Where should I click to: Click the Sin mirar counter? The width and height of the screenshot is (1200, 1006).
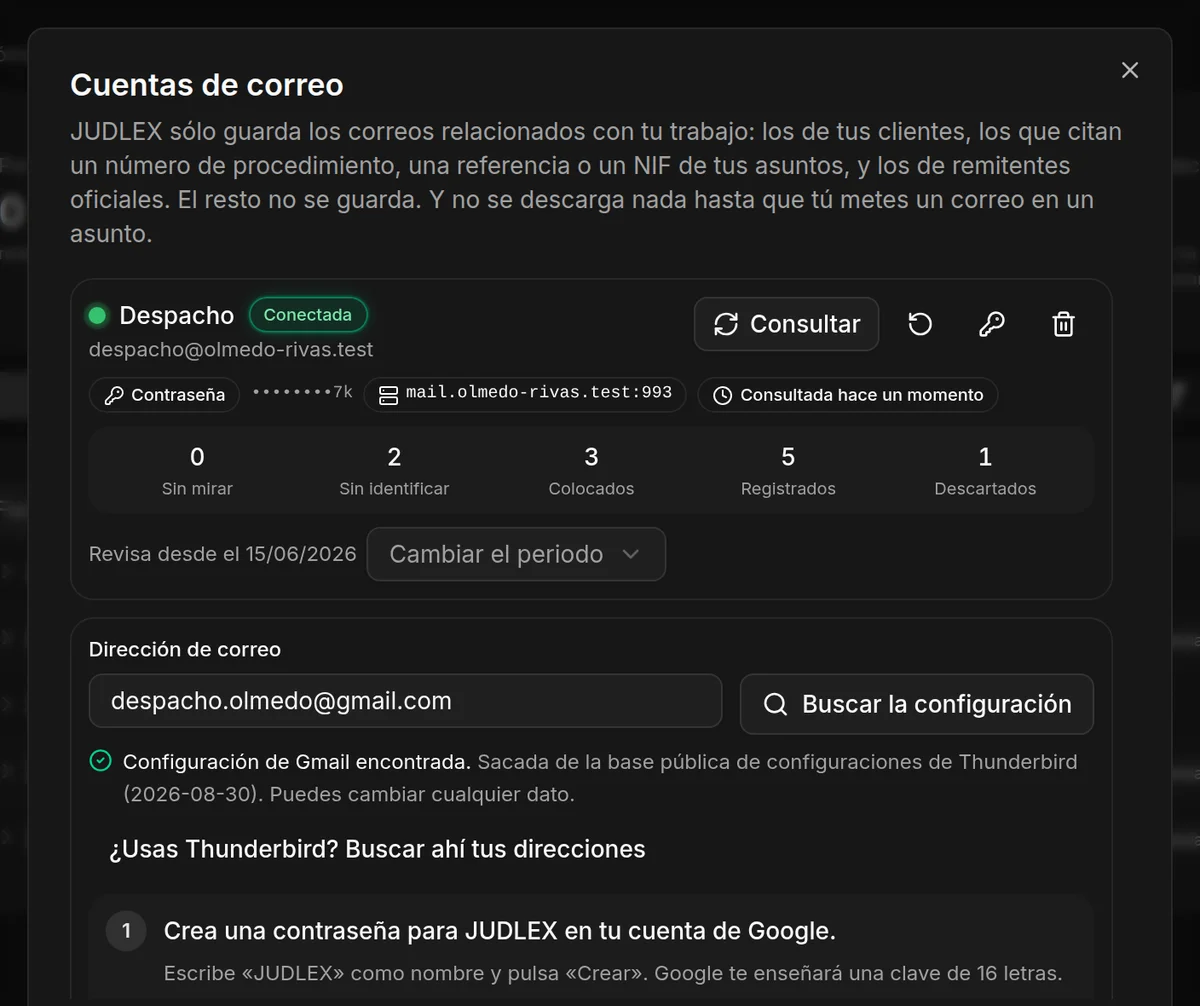tap(197, 471)
